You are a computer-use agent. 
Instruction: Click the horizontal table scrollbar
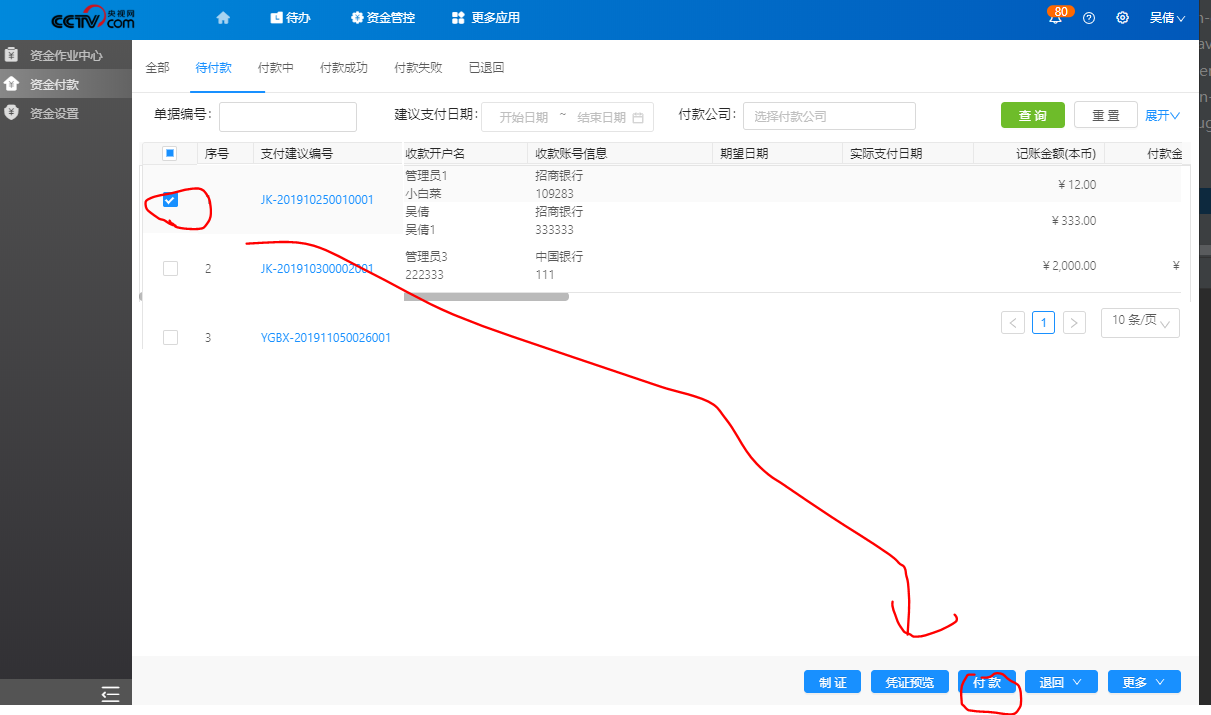click(x=486, y=297)
